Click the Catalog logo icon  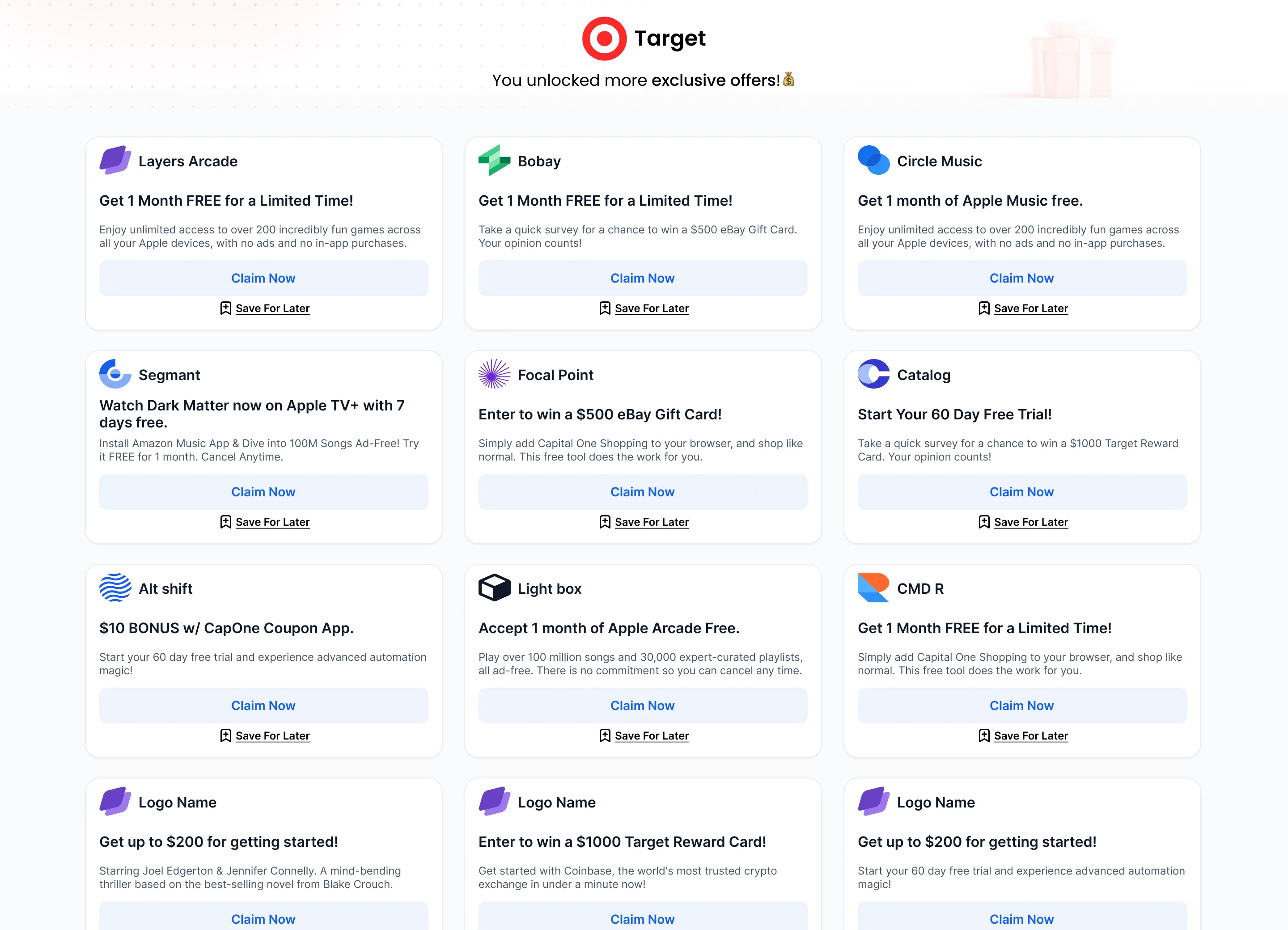point(873,374)
